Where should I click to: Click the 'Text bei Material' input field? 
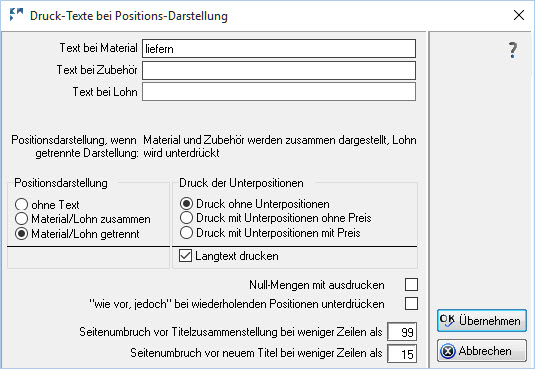click(279, 48)
